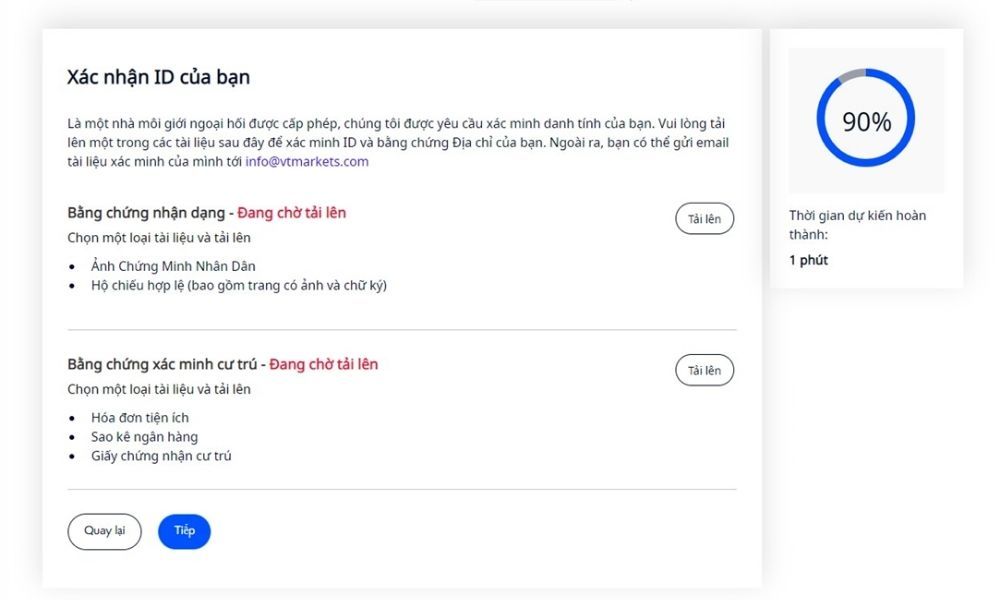This screenshot has width=1000, height=600.
Task: Select the Ảnh Chứng Minh Nhân Dân option
Action: click(x=173, y=266)
